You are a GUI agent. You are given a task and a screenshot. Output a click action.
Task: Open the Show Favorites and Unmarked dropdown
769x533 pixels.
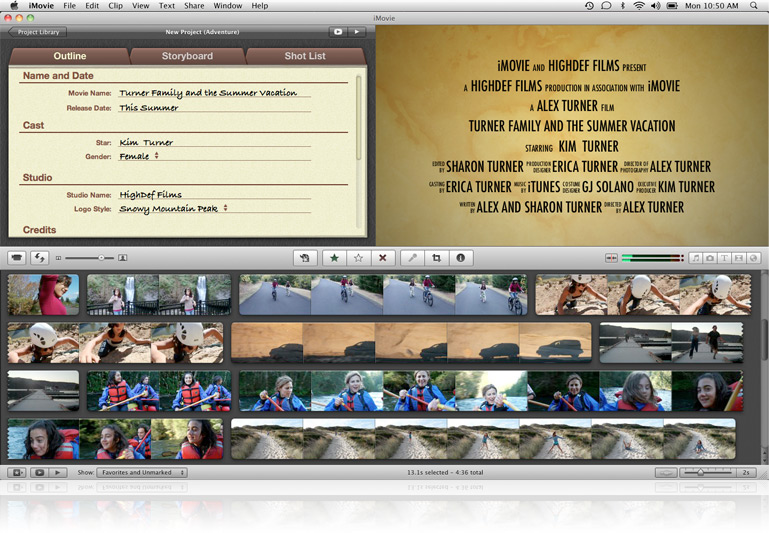pyautogui.click(x=142, y=472)
